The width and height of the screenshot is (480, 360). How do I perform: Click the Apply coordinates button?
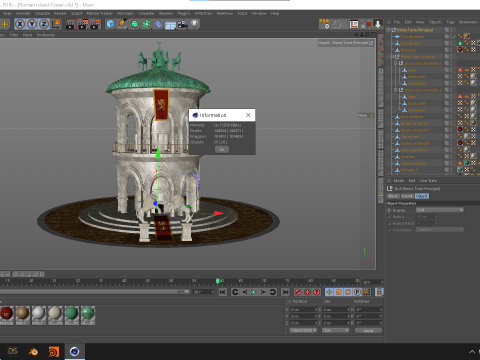pyautogui.click(x=368, y=330)
